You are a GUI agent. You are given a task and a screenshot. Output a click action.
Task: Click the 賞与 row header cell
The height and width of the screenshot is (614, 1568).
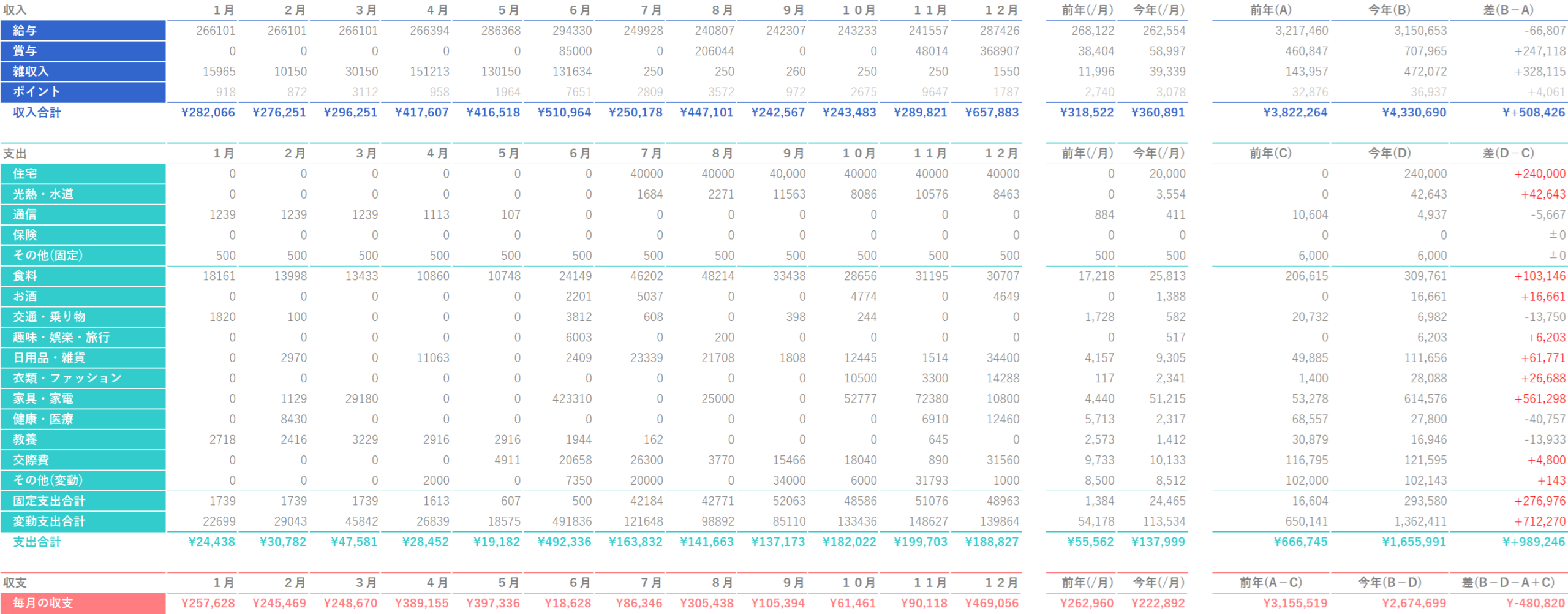[83, 51]
